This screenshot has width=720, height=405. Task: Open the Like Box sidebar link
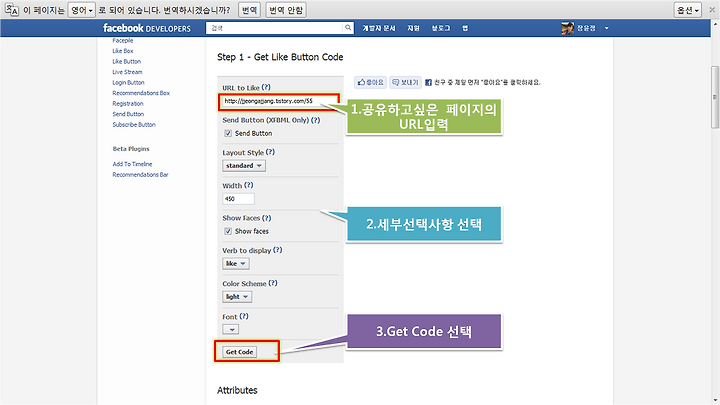pyautogui.click(x=123, y=51)
